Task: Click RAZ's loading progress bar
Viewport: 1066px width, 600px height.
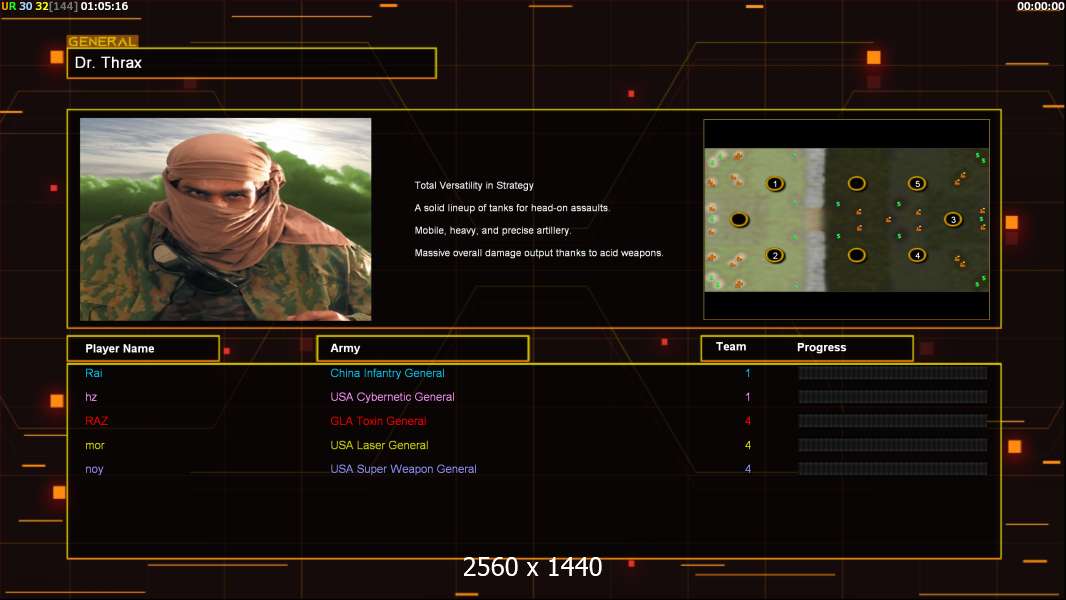Action: [x=893, y=421]
